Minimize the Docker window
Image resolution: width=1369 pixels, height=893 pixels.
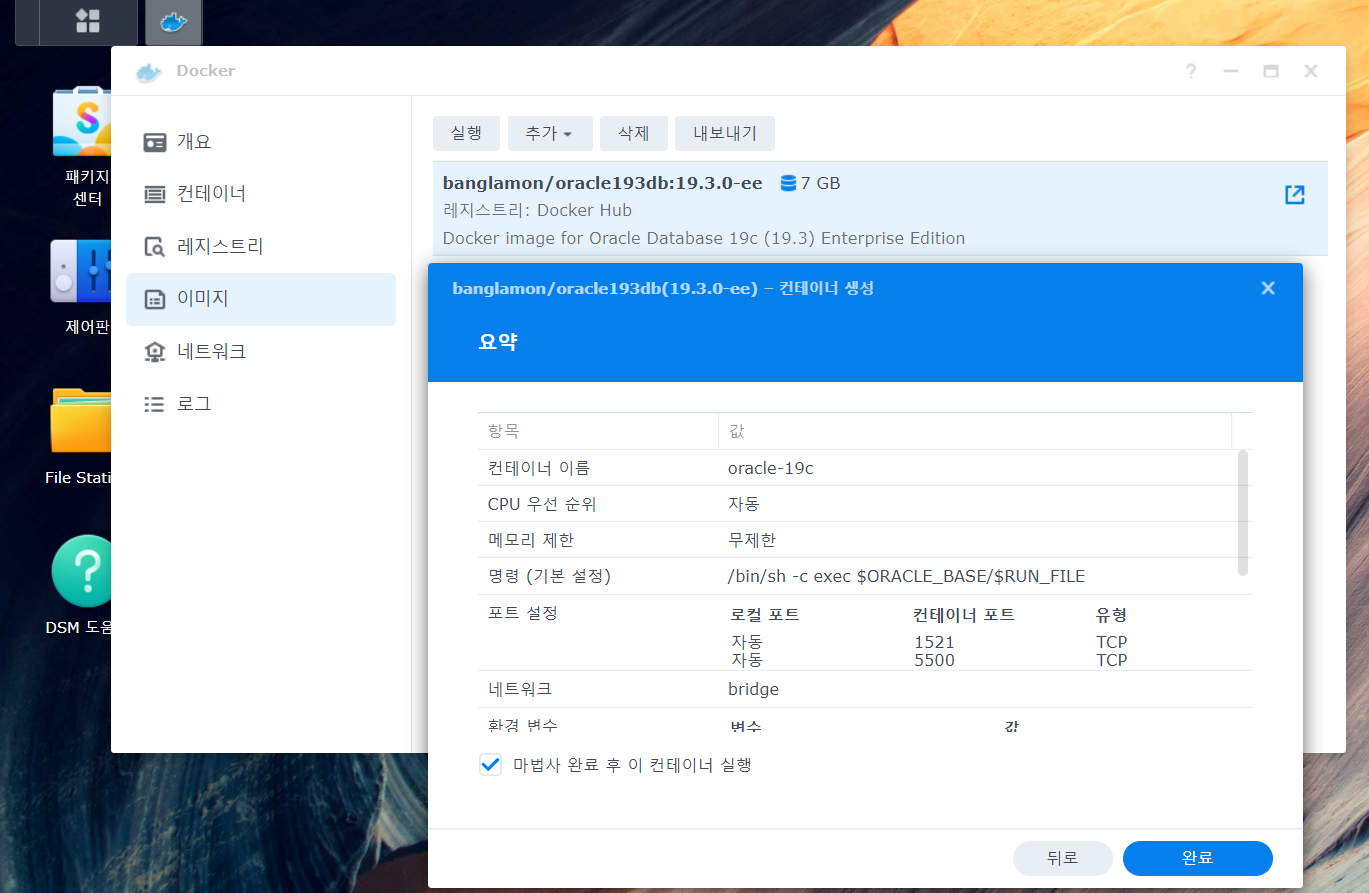[1231, 71]
